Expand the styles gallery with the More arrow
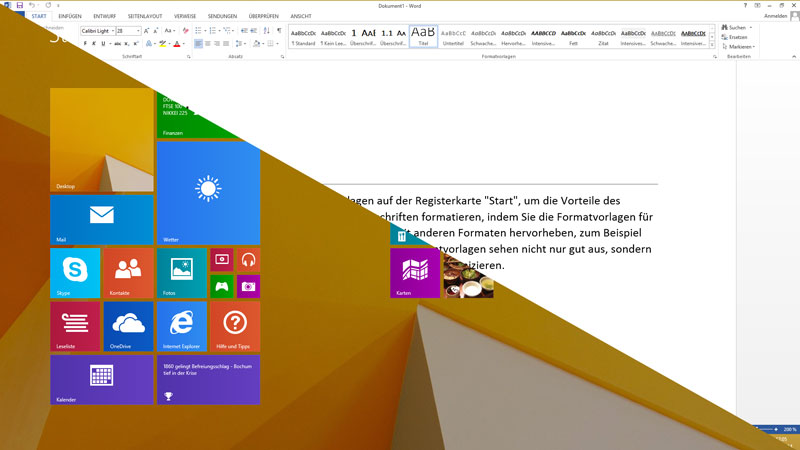This screenshot has width=800, height=450. tap(712, 45)
